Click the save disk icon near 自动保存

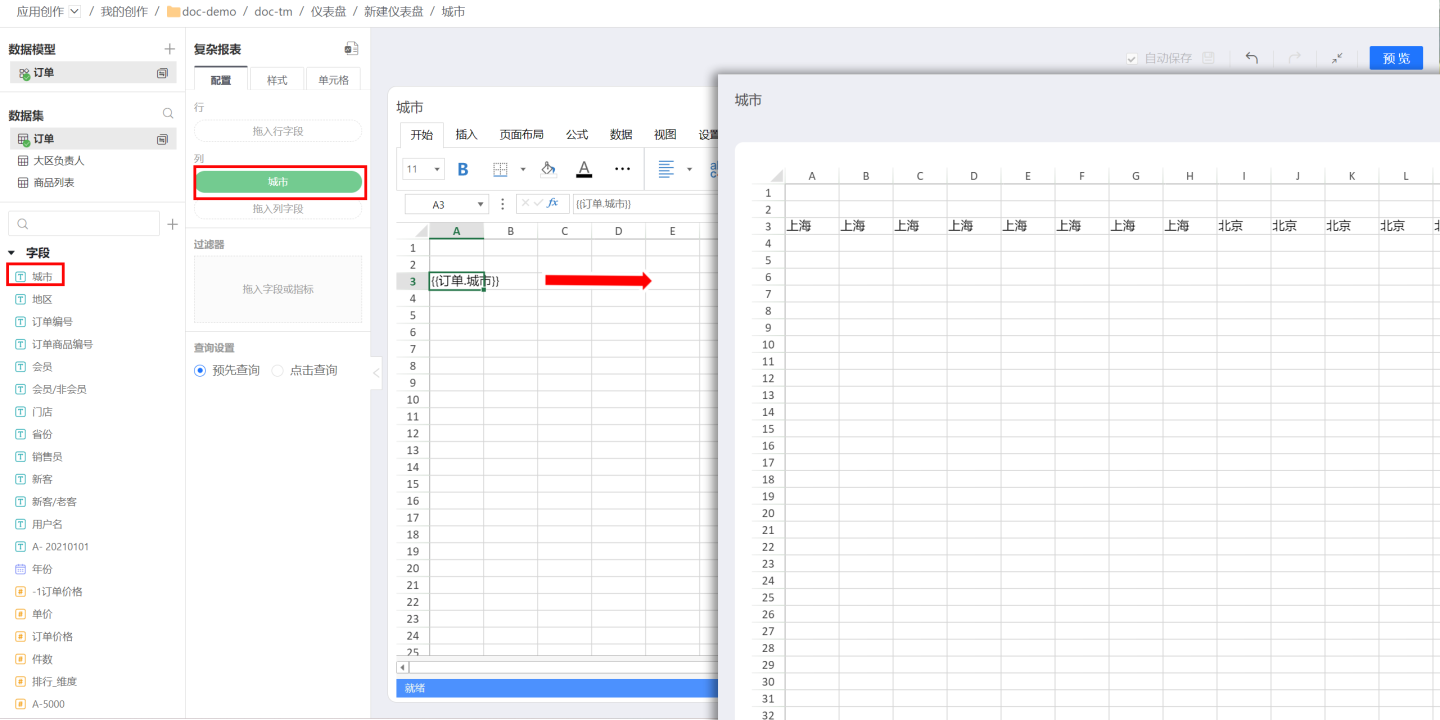point(1208,58)
